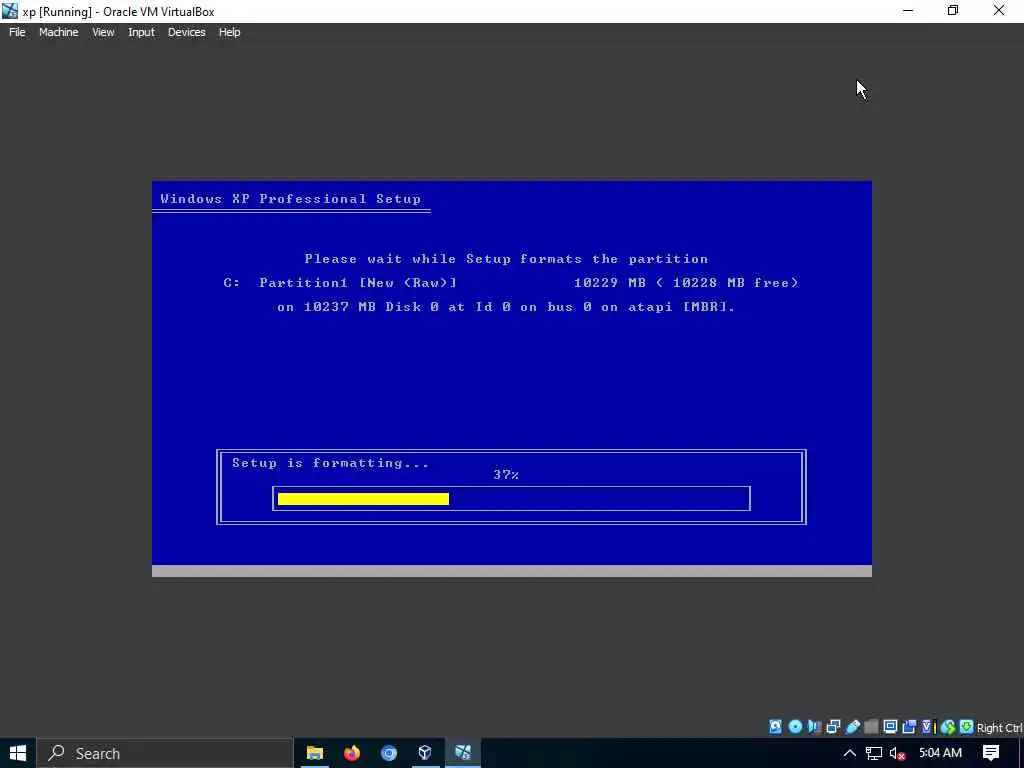Click 'Please wait while Setup formats' message

[506, 259]
